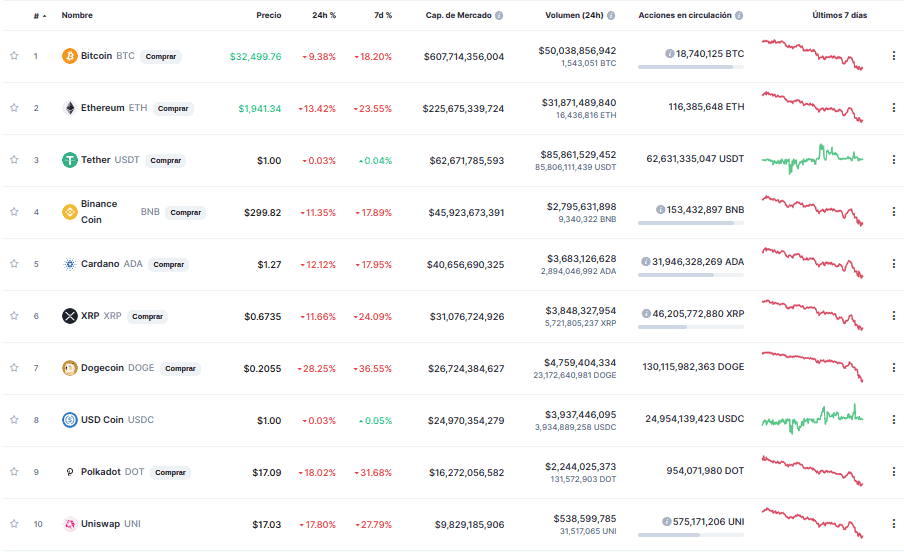Sort by 24h % column
904x552 pixels.
point(324,15)
